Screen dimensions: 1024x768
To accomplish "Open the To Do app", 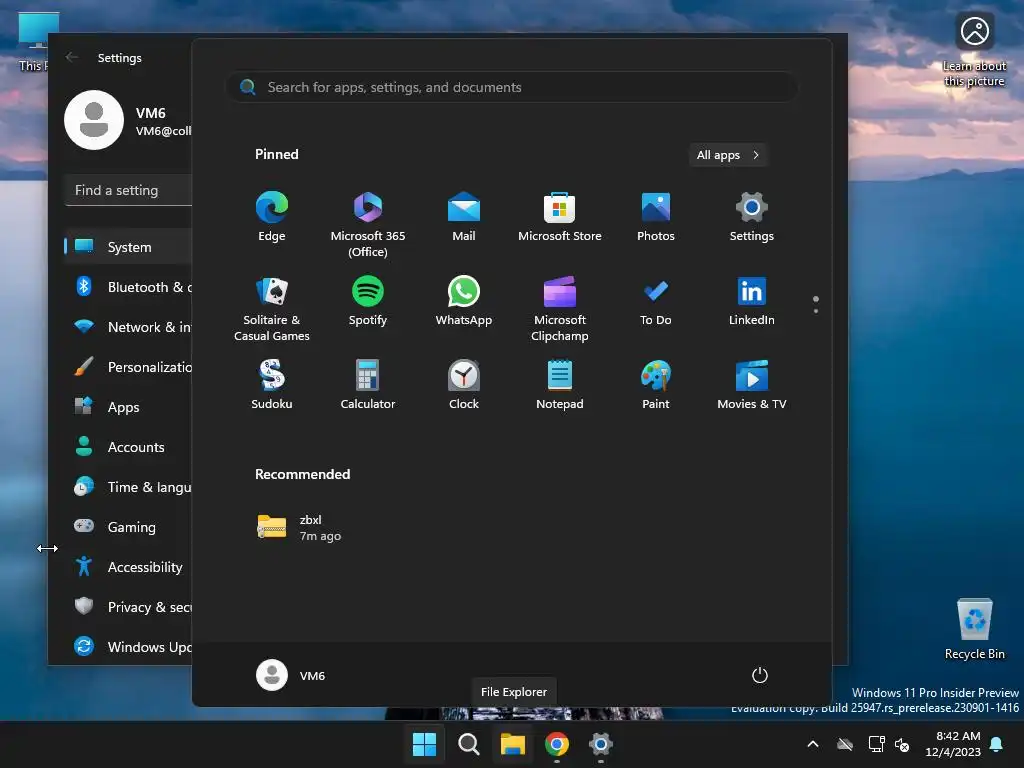I will [656, 301].
